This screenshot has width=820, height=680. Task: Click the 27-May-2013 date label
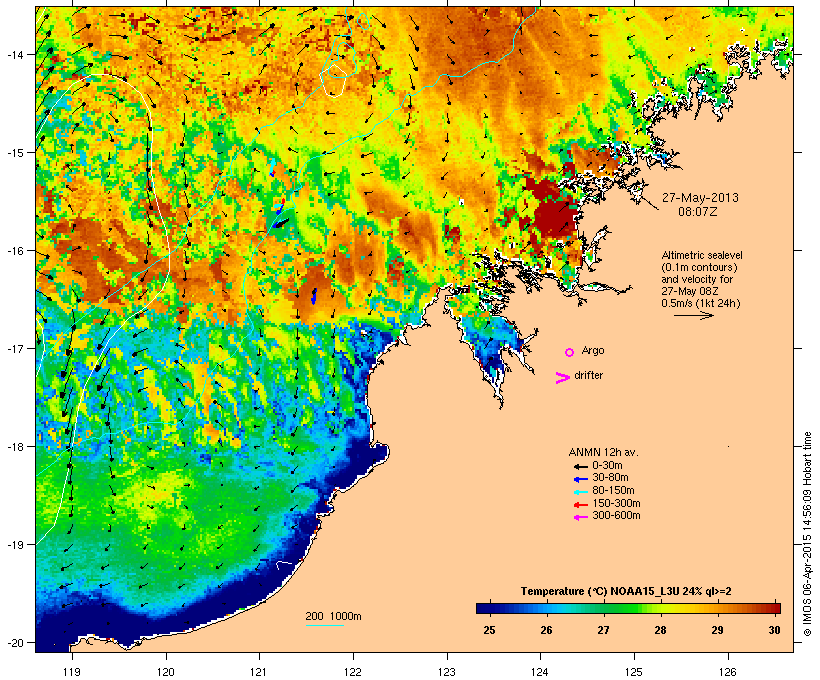(x=700, y=198)
